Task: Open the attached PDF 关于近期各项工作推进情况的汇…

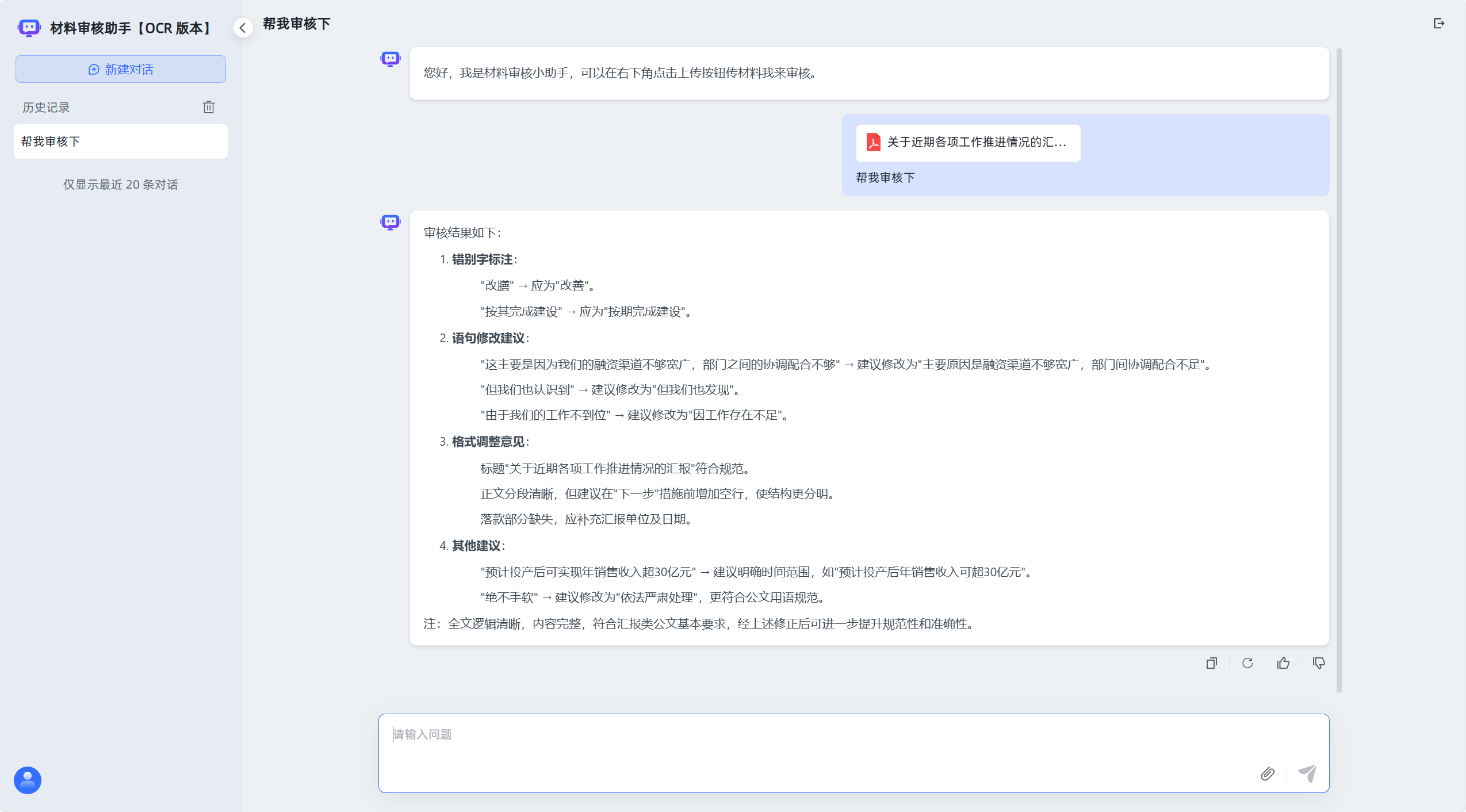Action: click(968, 143)
